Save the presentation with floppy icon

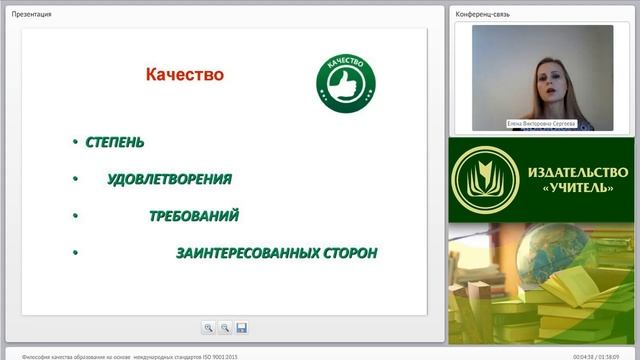click(242, 328)
